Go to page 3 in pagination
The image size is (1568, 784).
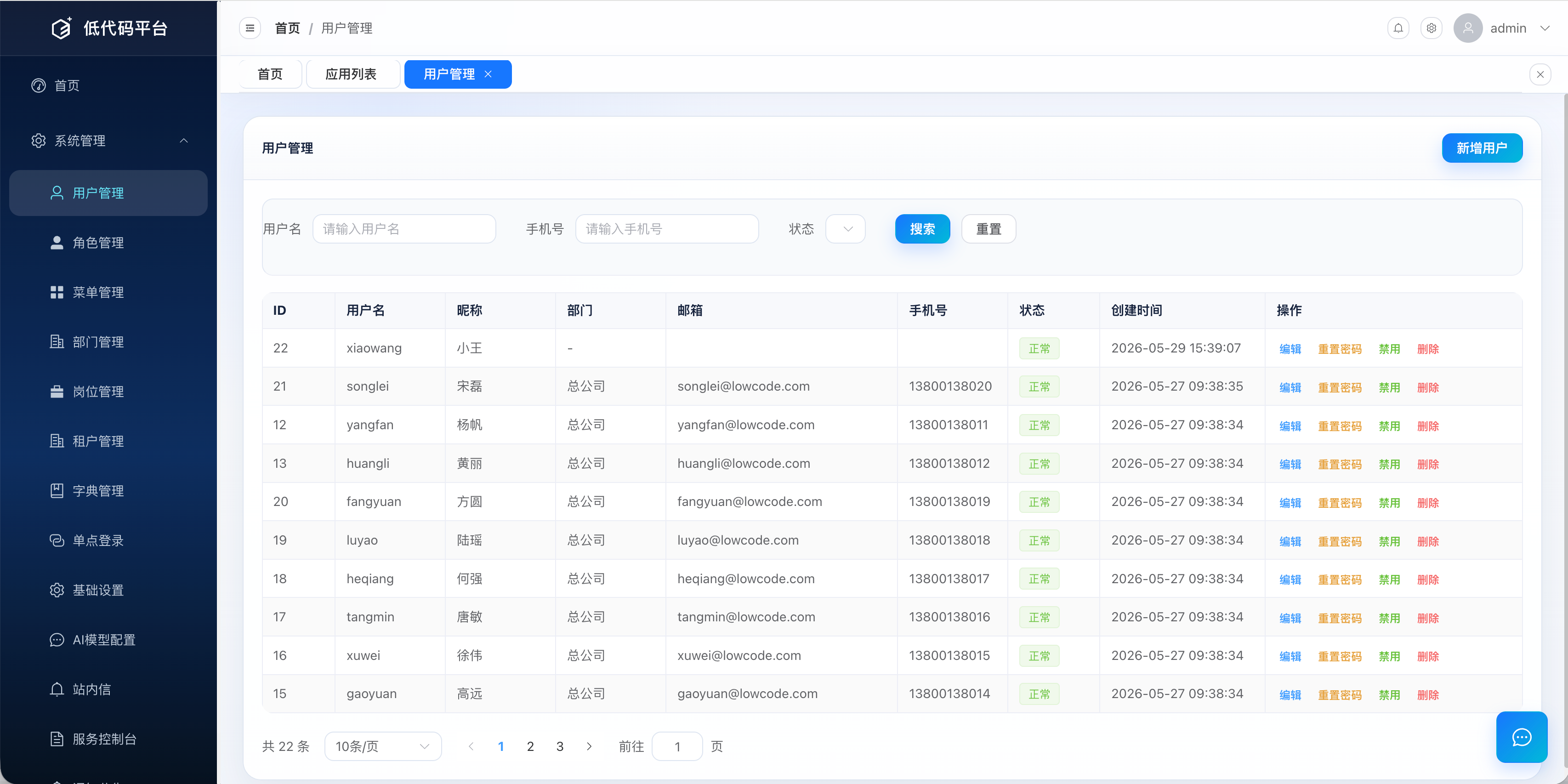tap(559, 746)
